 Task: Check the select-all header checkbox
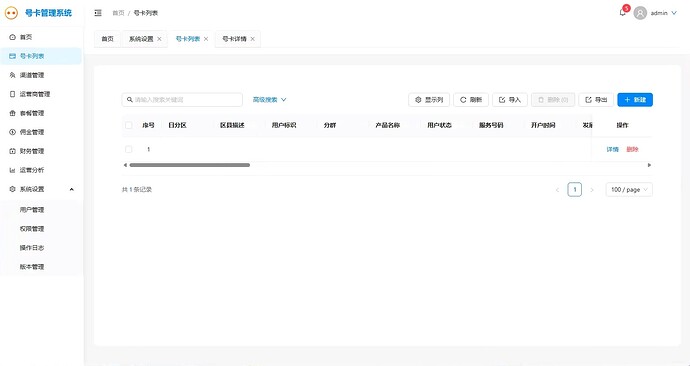(x=128, y=125)
